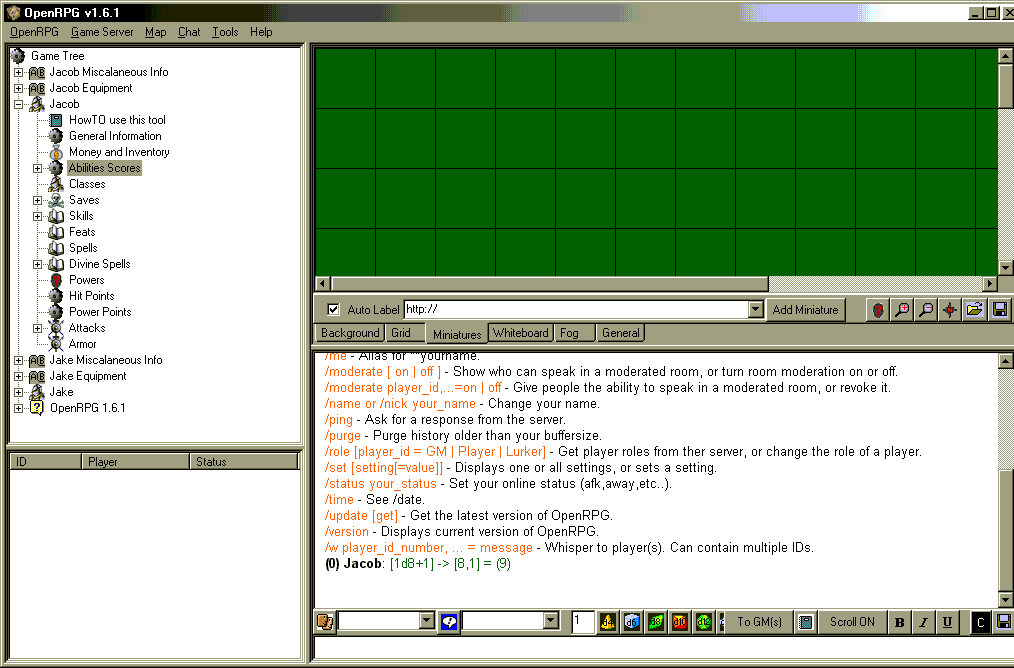The width and height of the screenshot is (1014, 668).
Task: Roll the red d10 die
Action: click(679, 622)
